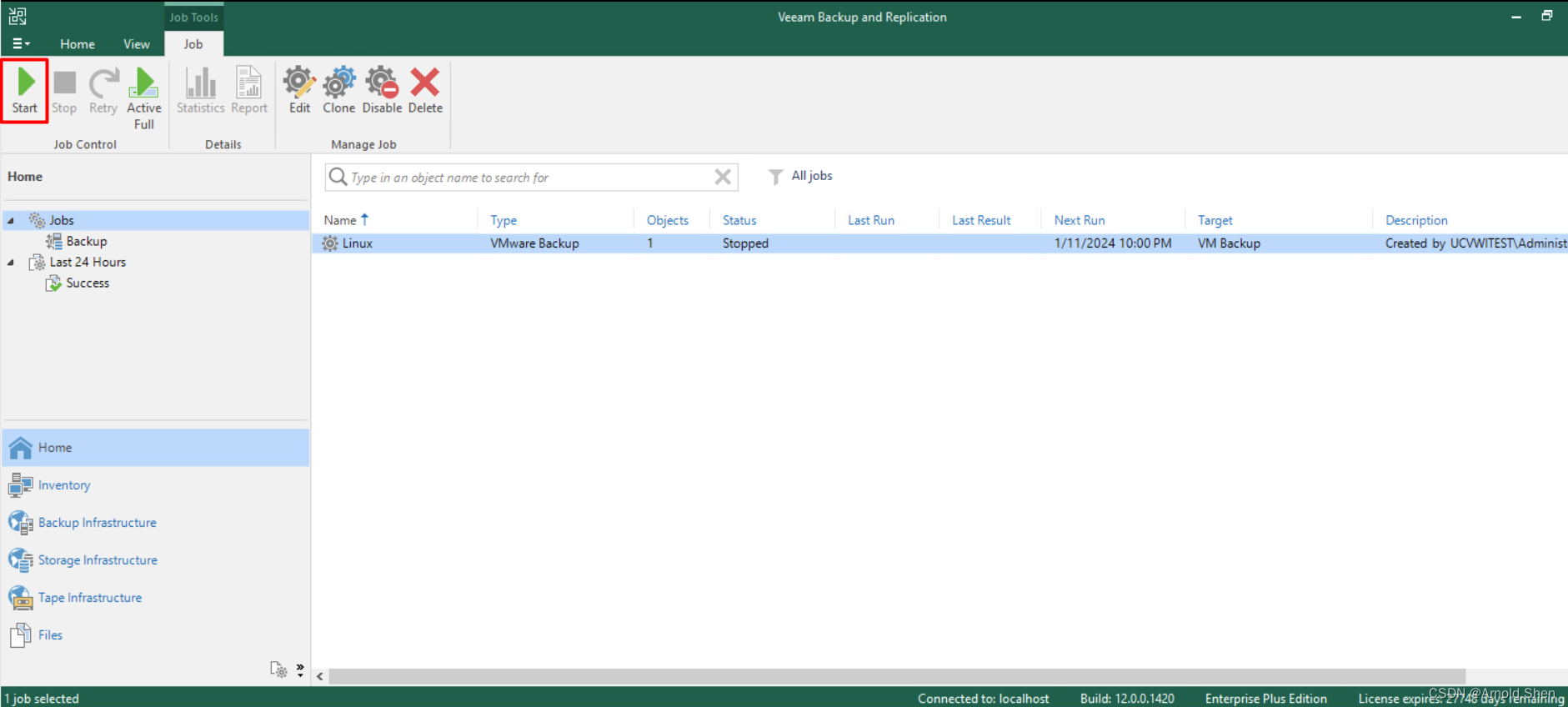This screenshot has width=1568, height=707.
Task: Click the Stop job button
Action: pos(64,91)
